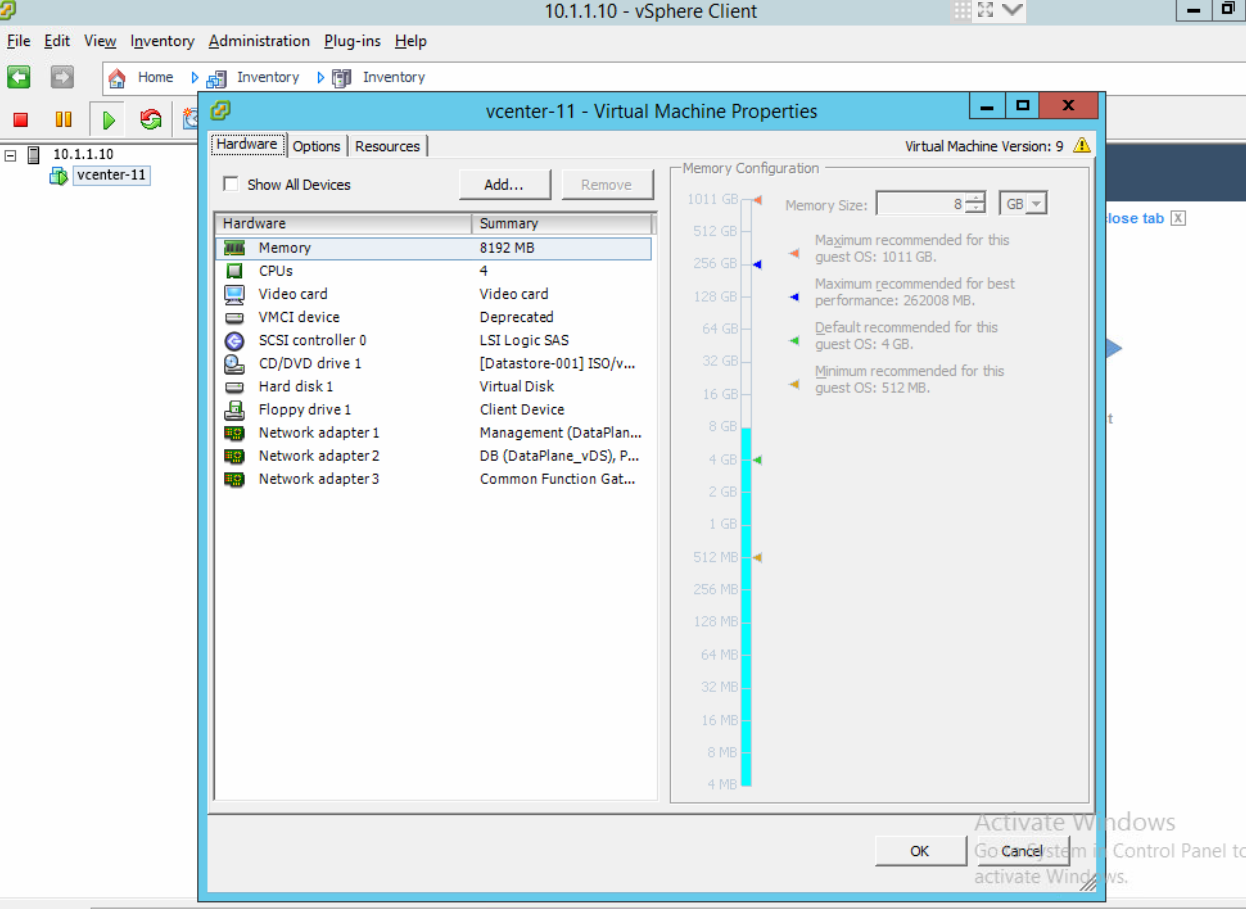Tick the Show All Devices checkbox

[x=231, y=184]
